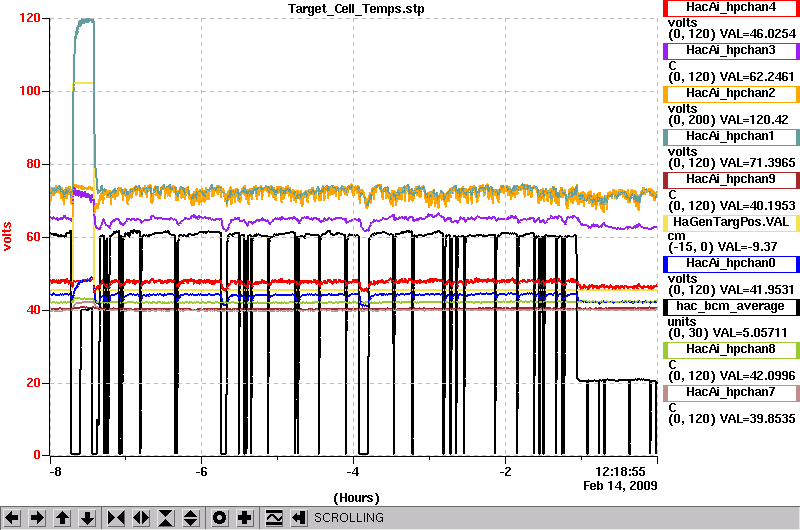The height and width of the screenshot is (530, 800).
Task: Click the value text VAL=40.1953
Action: [x=758, y=206]
